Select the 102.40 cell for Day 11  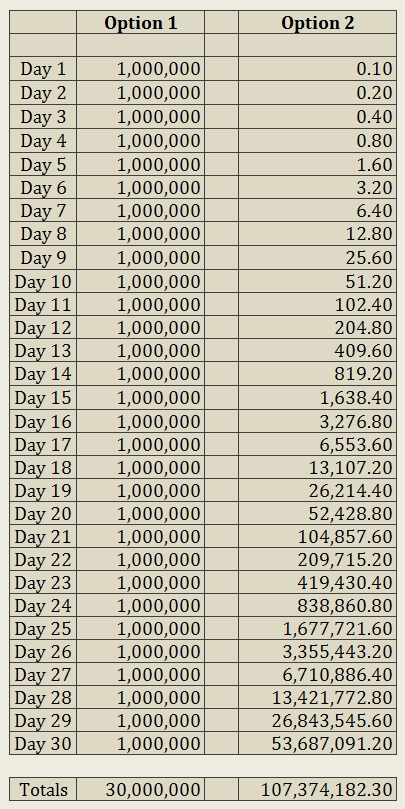pos(317,304)
